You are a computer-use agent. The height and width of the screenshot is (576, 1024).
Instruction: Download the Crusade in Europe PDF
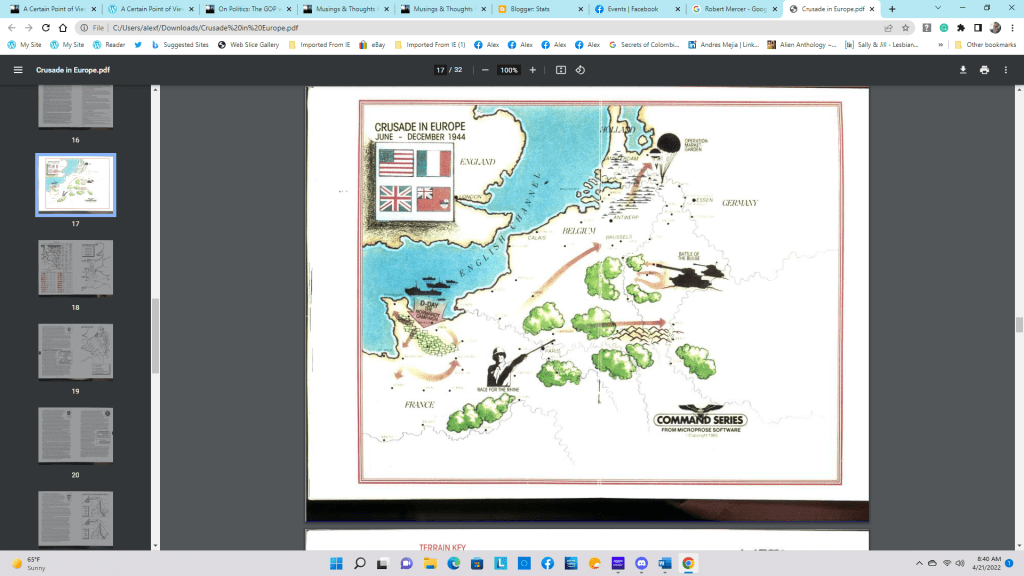(963, 70)
